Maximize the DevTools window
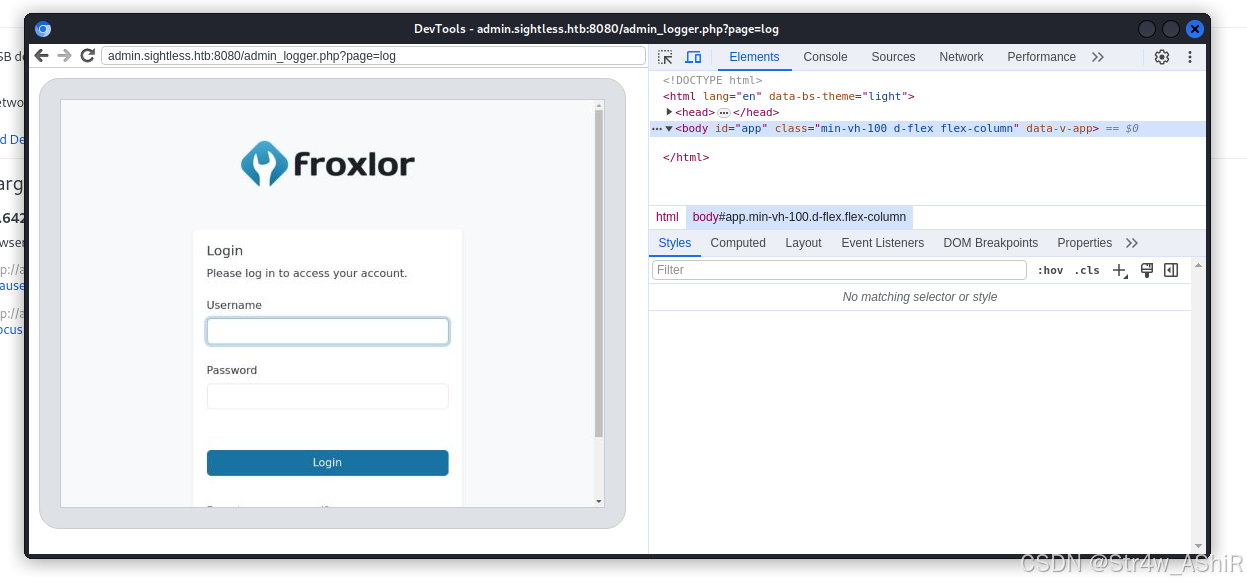This screenshot has height=583, width=1247. [x=1170, y=29]
